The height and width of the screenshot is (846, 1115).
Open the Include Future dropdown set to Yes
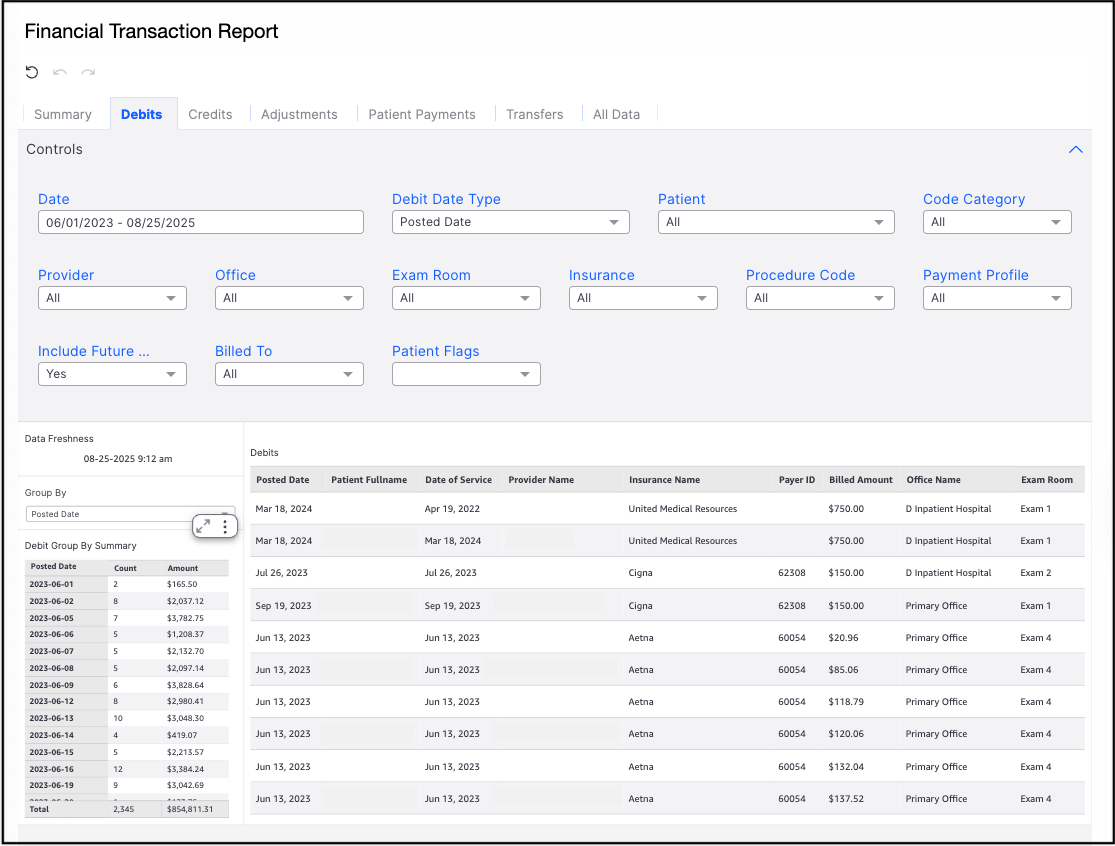(112, 374)
